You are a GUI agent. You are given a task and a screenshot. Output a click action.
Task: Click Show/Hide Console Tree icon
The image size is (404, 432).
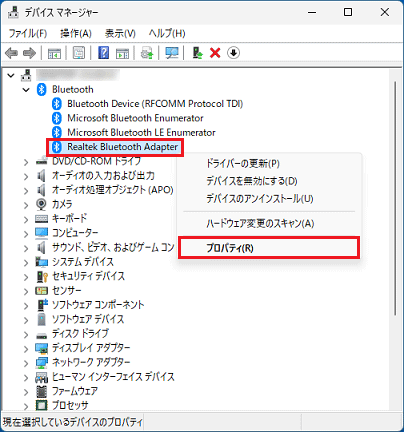54,53
